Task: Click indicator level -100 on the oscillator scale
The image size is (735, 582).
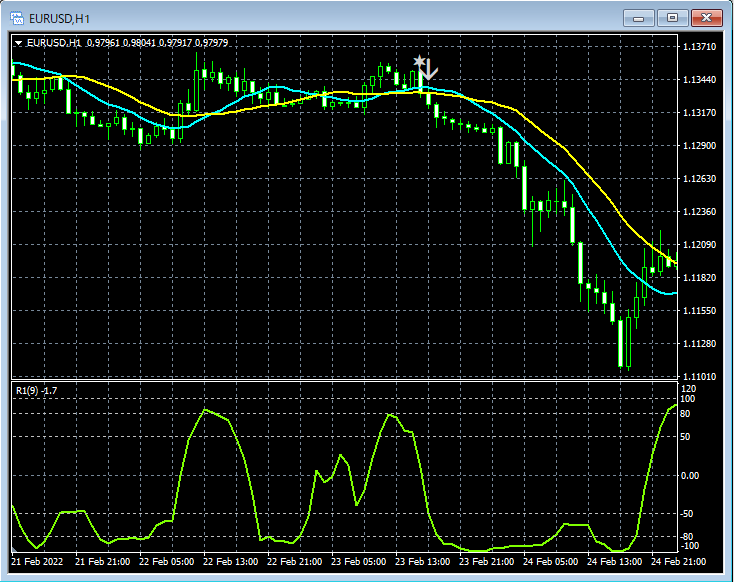Action: click(x=689, y=546)
